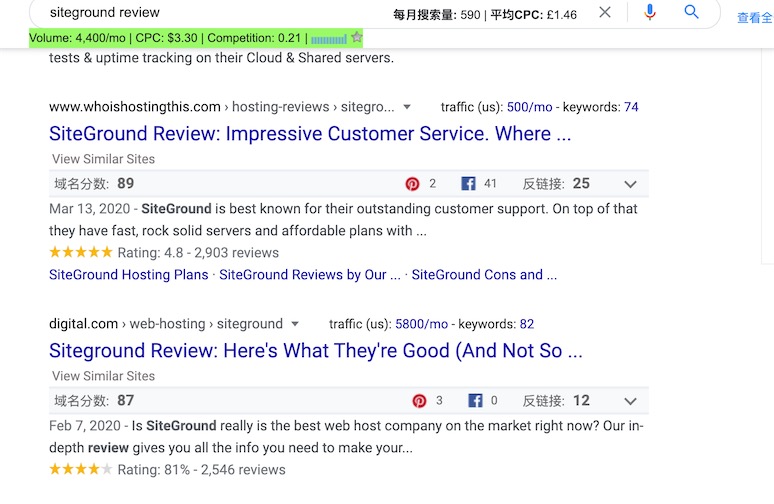
Task: Click the 每月搜索量: 590 text
Action: 436,15
